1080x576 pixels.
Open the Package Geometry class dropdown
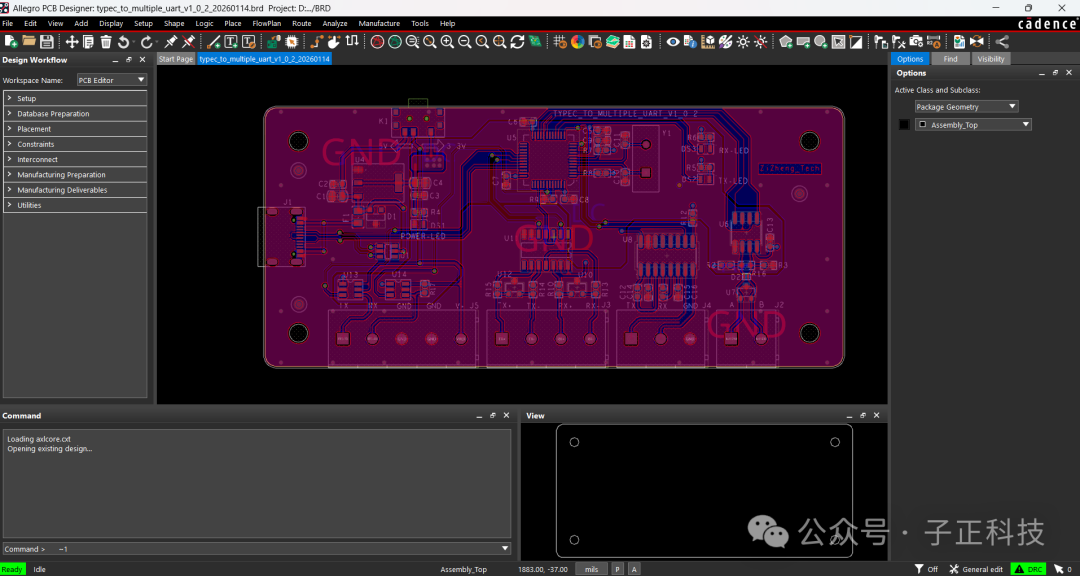[x=966, y=107]
